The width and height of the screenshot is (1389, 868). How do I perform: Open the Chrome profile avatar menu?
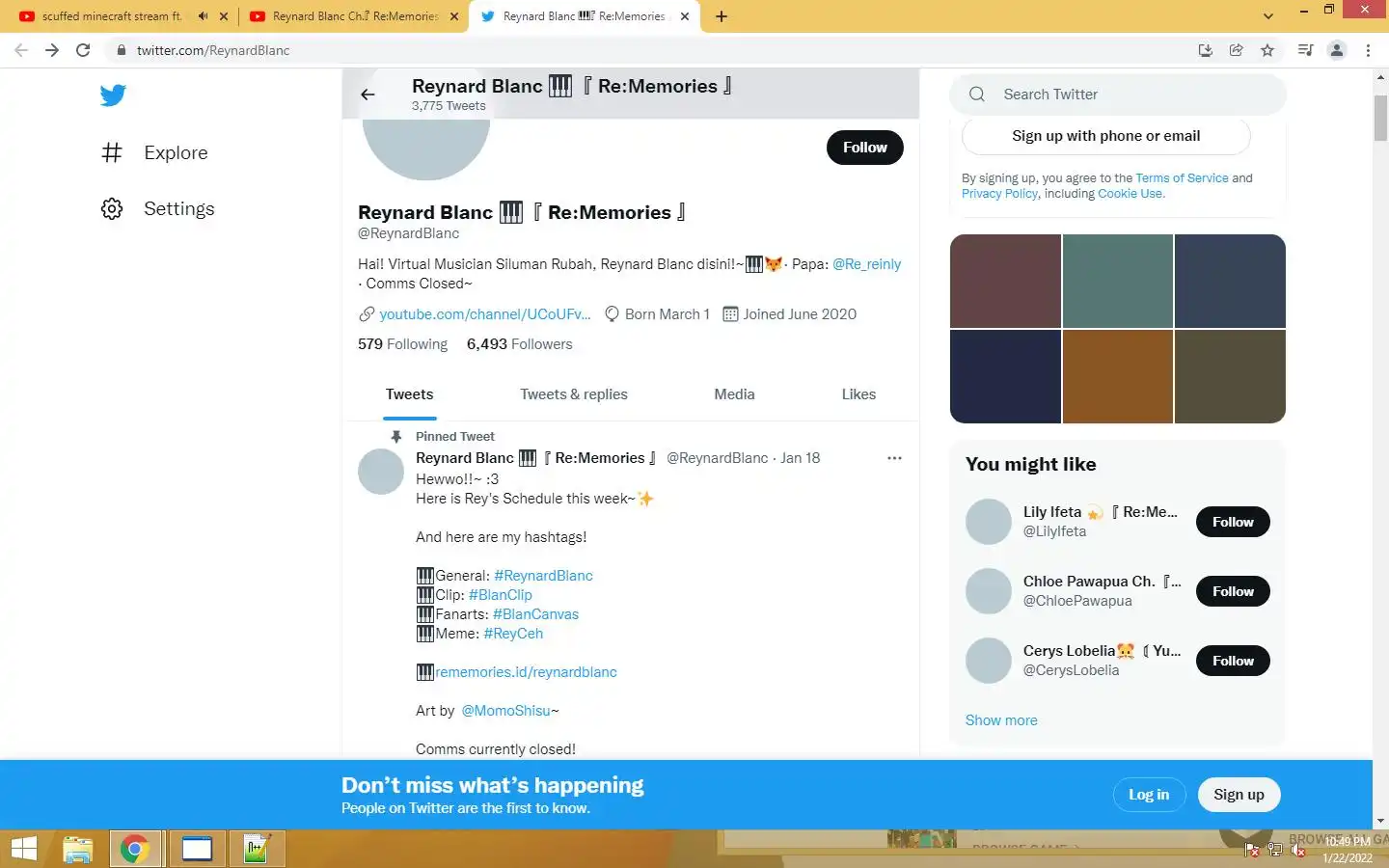point(1337,50)
